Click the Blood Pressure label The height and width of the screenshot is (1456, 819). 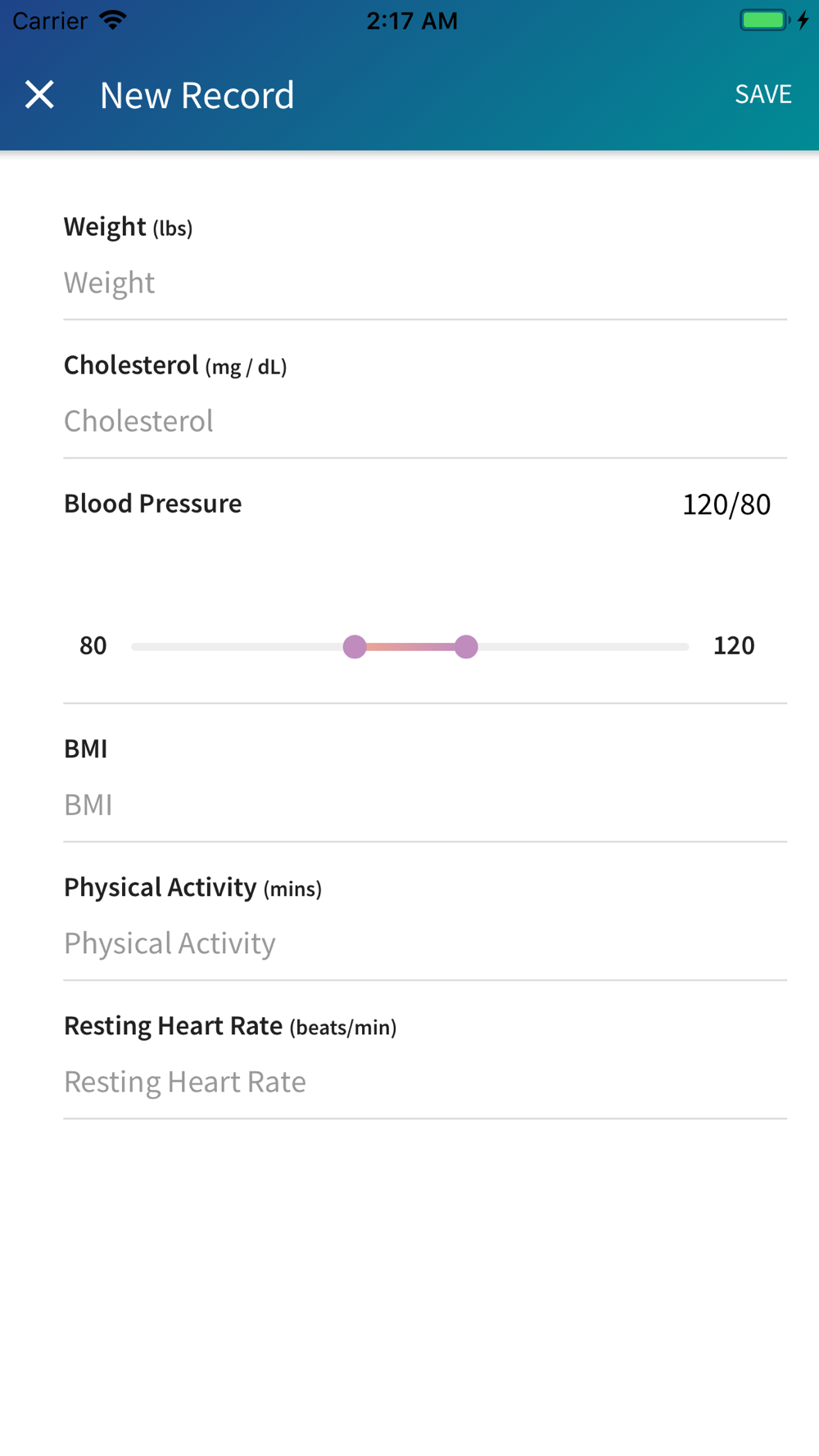pyautogui.click(x=152, y=504)
